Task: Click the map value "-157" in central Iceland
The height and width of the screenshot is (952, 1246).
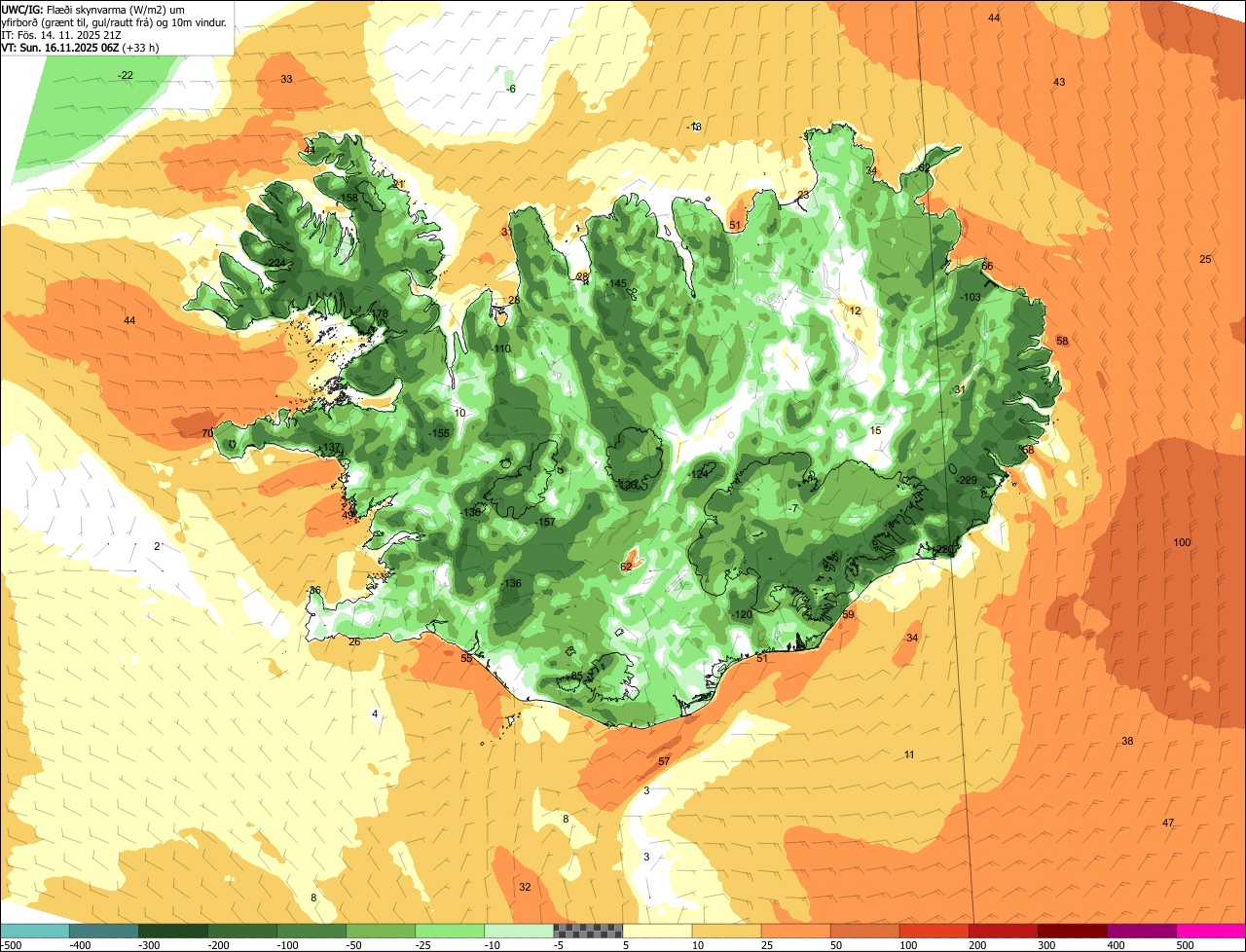Action: tap(545, 523)
